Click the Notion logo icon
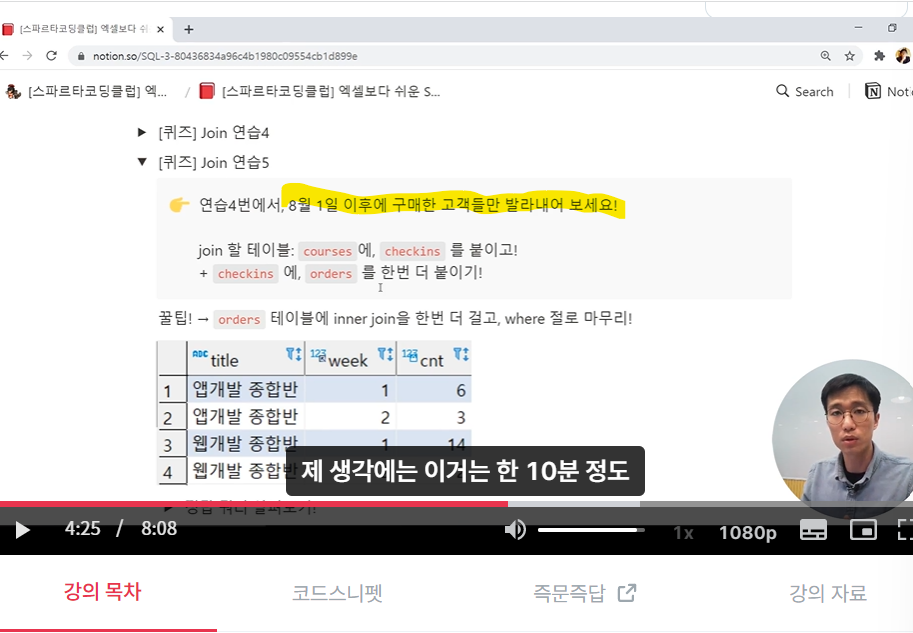The image size is (913, 633). (x=873, y=91)
